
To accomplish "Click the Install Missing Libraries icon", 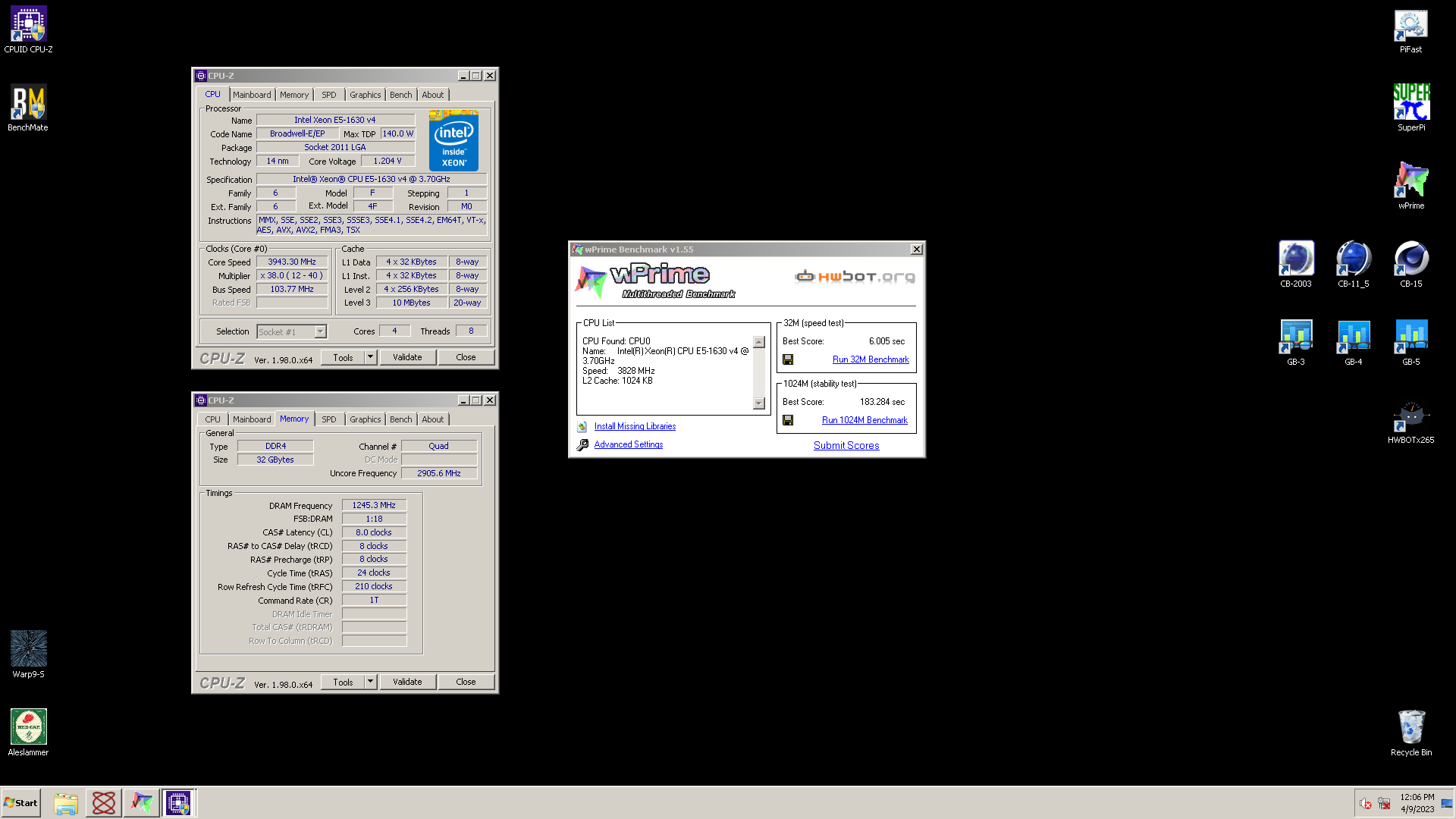I will coord(582,427).
